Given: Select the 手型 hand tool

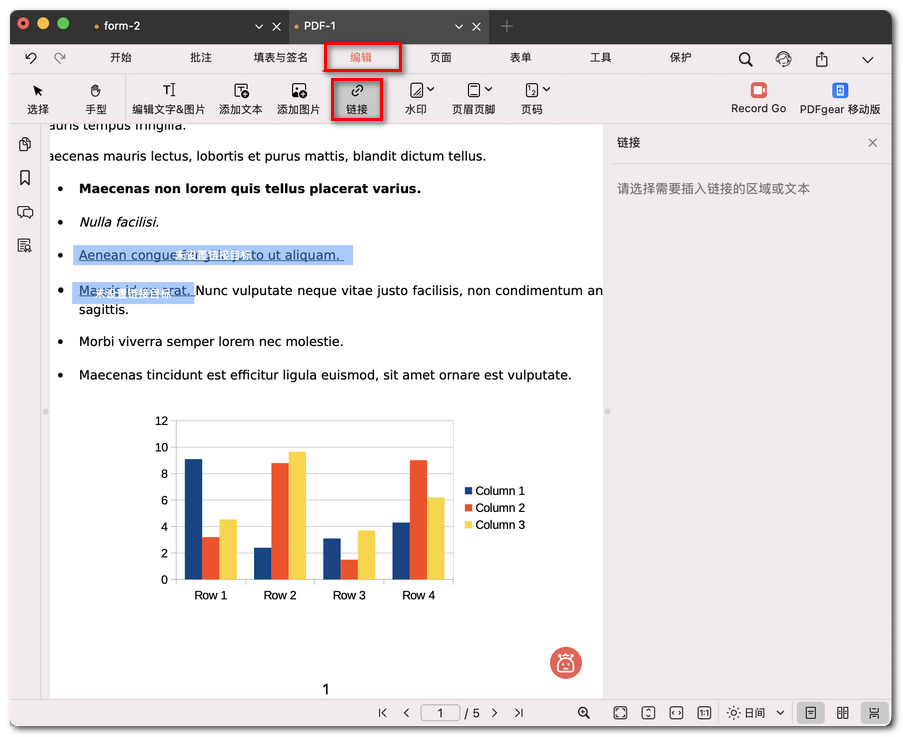Looking at the screenshot, I should click(x=96, y=98).
